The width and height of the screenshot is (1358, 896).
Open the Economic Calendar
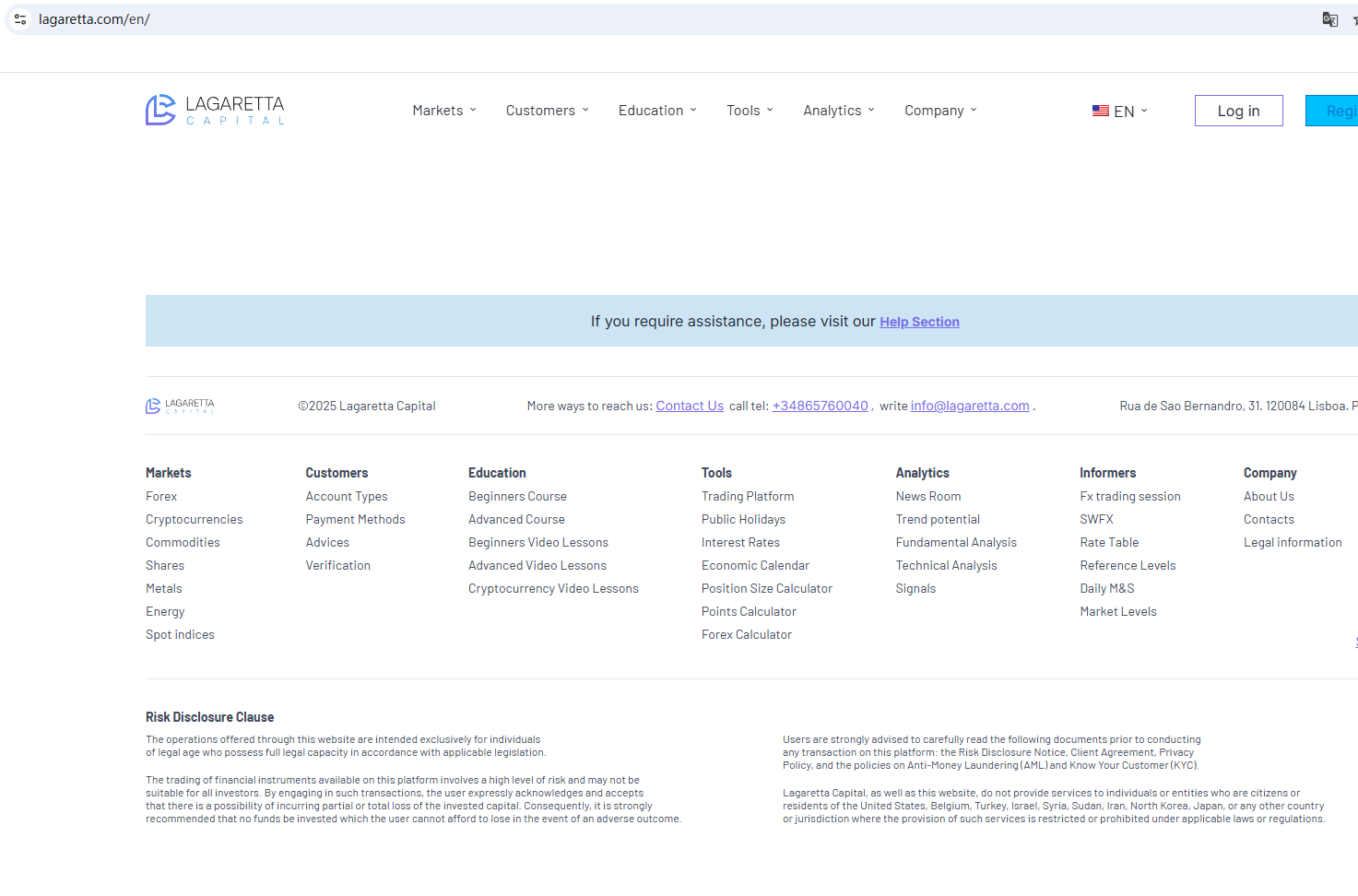755,565
